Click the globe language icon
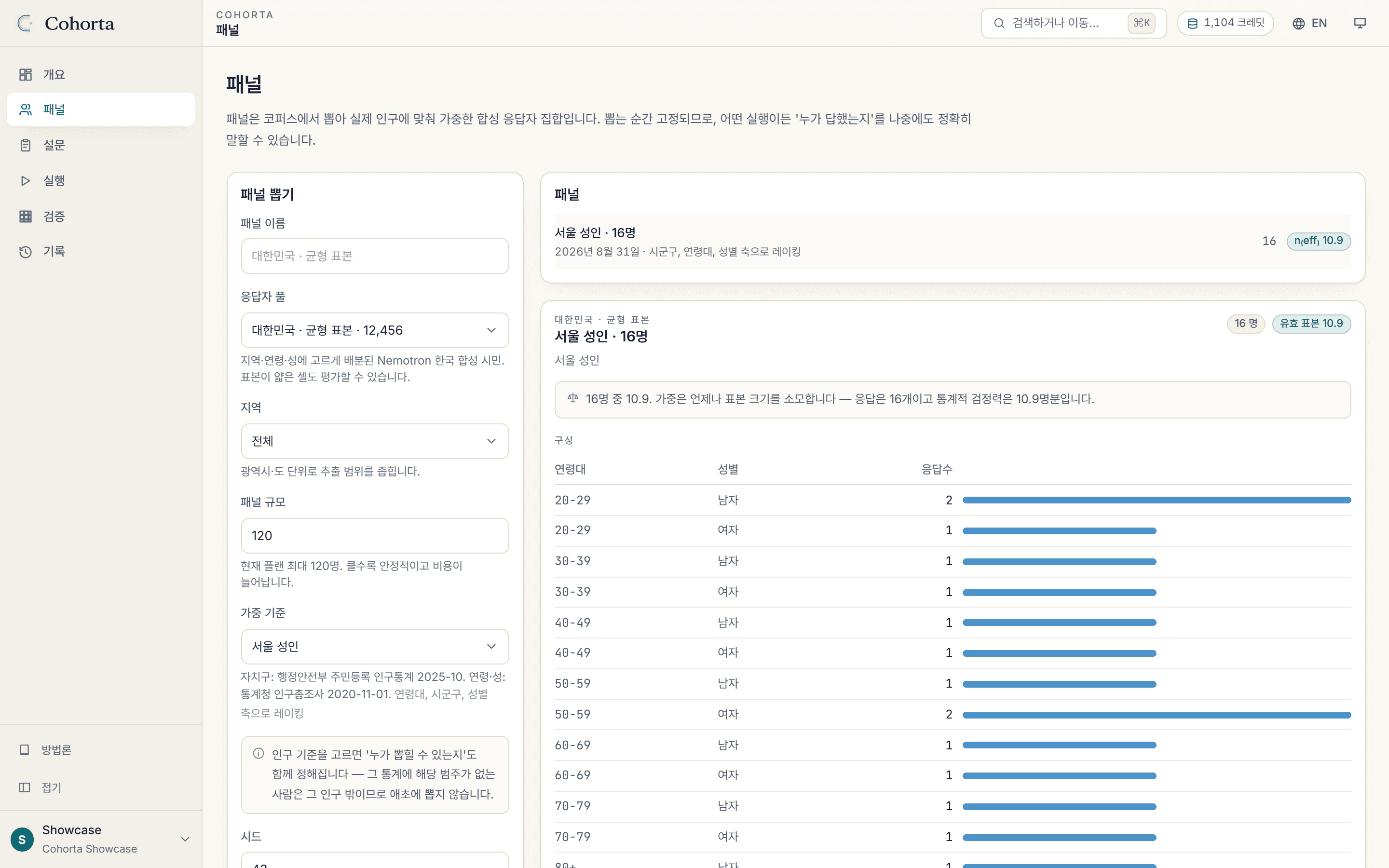 pos(1298,23)
